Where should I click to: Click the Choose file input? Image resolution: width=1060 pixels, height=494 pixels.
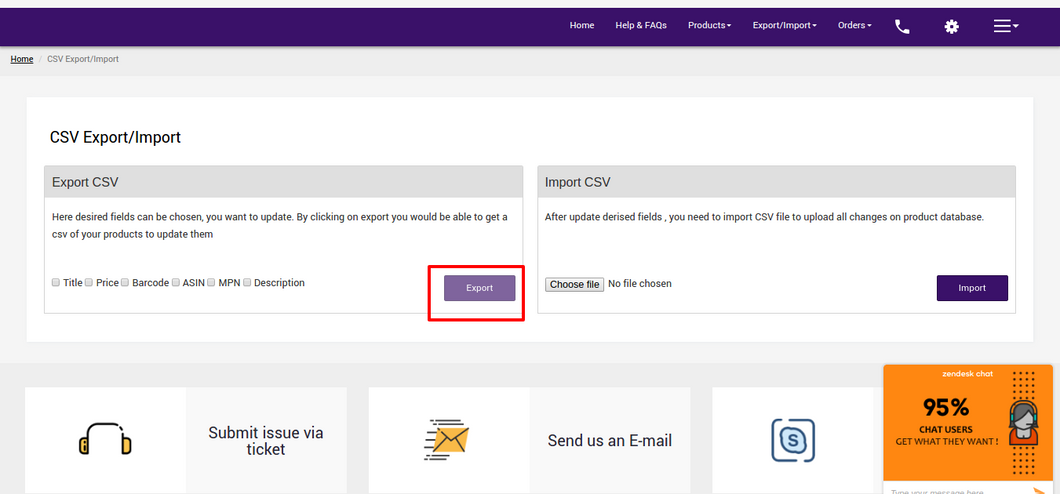pyautogui.click(x=574, y=284)
